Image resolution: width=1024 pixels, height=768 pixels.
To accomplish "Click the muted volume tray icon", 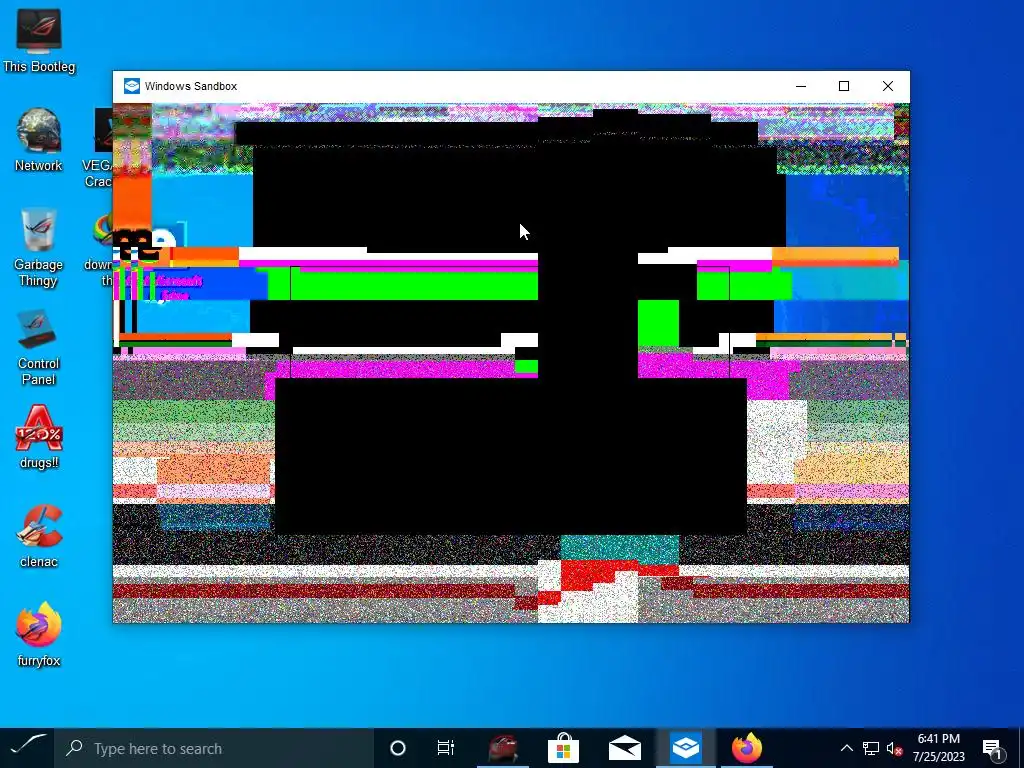I will 895,748.
